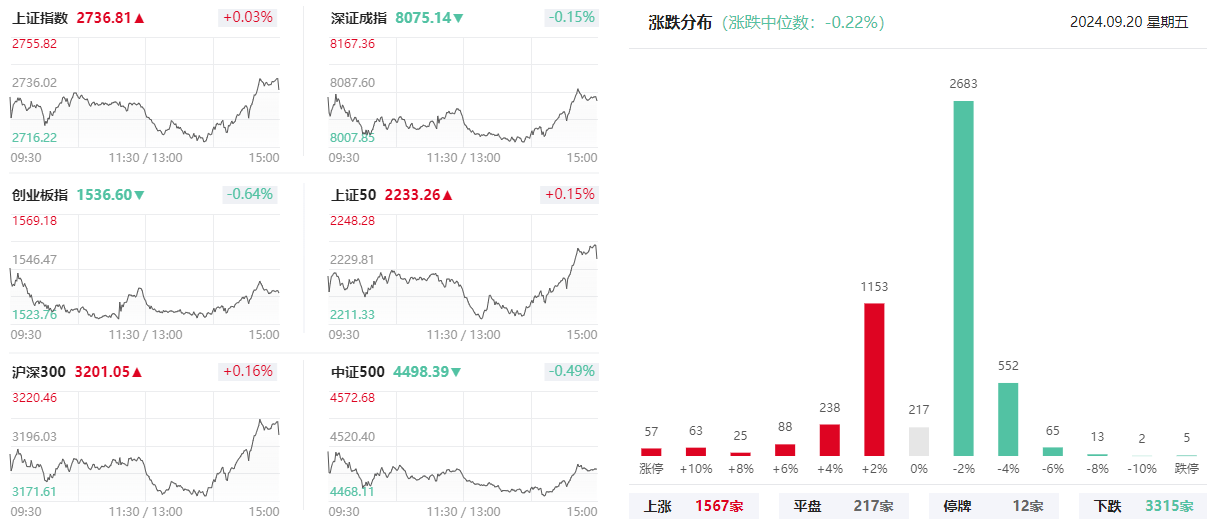Open the 创业板指 index title

coord(40,195)
